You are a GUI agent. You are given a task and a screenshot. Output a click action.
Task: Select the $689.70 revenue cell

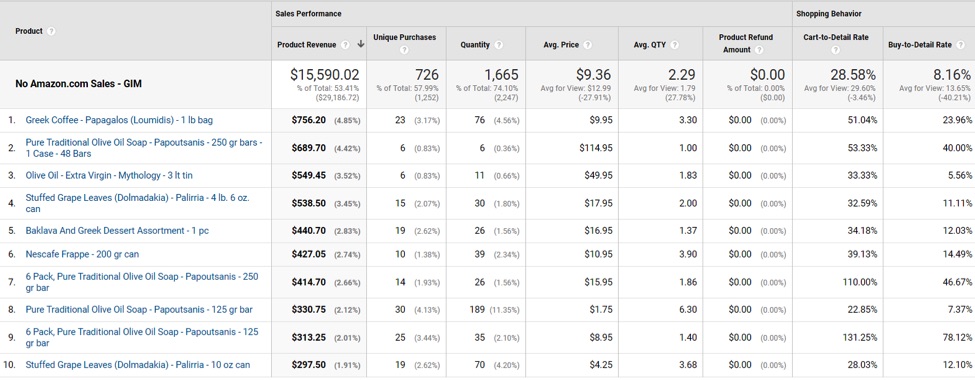308,148
